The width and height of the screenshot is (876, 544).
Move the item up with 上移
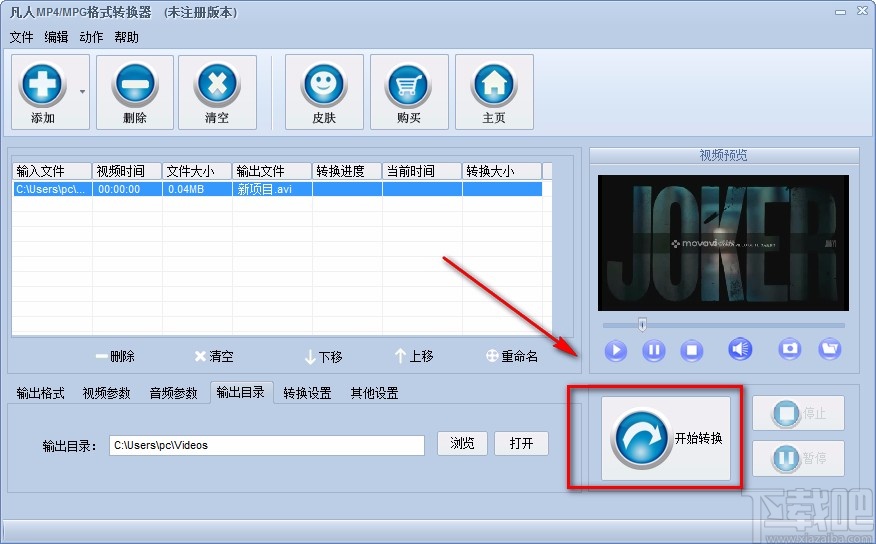(x=414, y=356)
